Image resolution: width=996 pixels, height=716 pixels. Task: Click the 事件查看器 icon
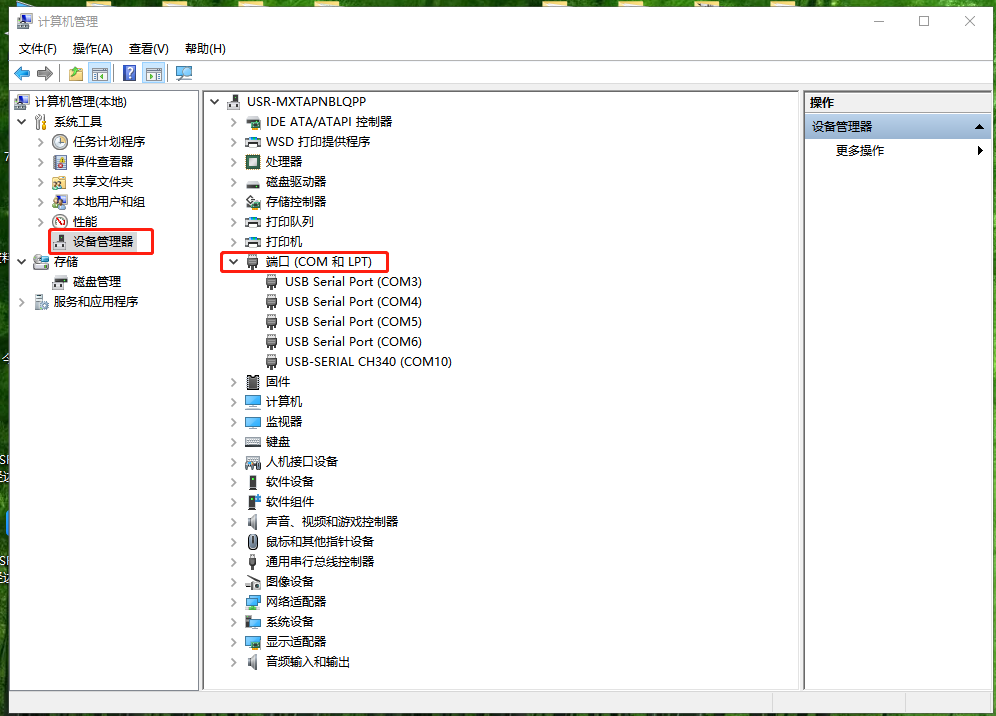[x=60, y=162]
